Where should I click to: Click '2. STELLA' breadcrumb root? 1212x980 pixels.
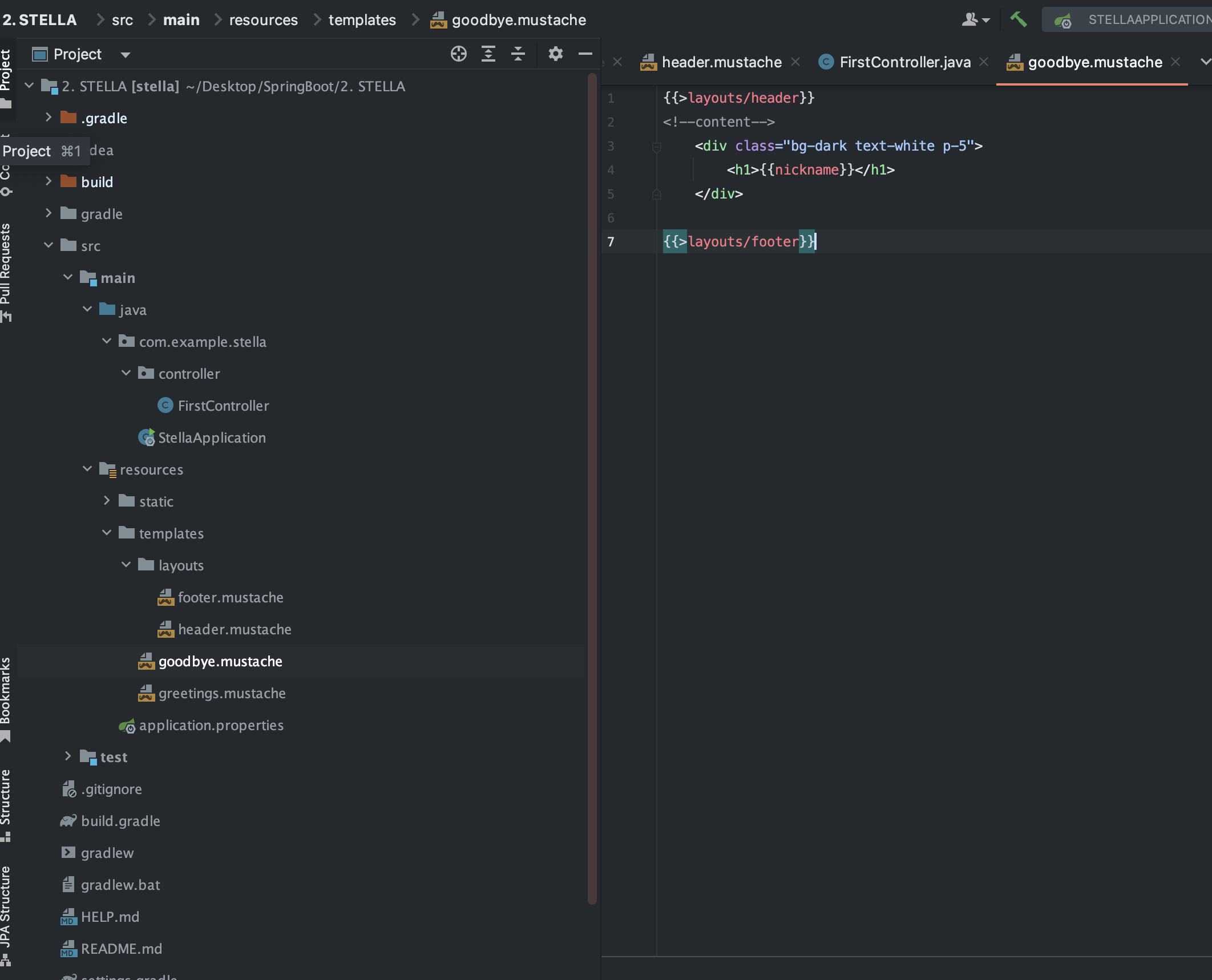tap(39, 20)
